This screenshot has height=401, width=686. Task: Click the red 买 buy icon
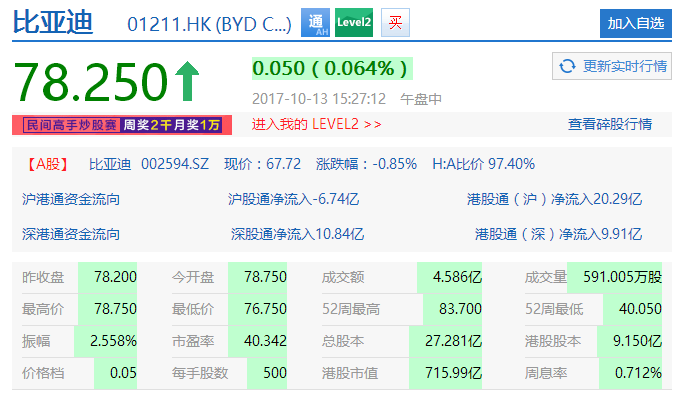pyautogui.click(x=396, y=23)
